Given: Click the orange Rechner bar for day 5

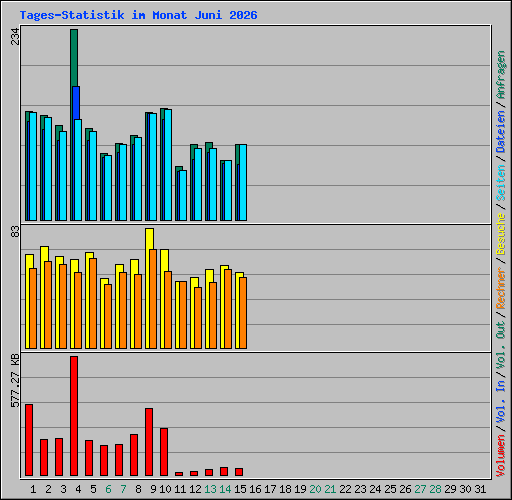Looking at the screenshot, I should (x=93, y=303).
